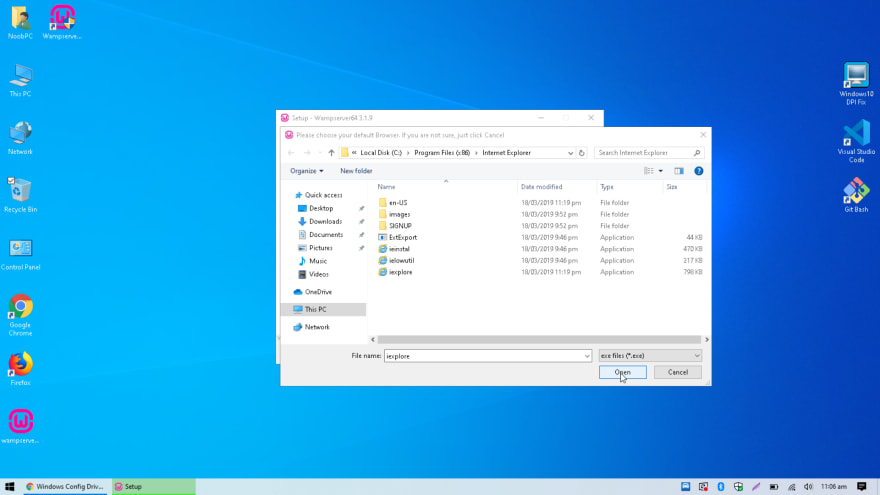Click New folder in the toolbar
This screenshot has height=495, width=880.
(356, 171)
